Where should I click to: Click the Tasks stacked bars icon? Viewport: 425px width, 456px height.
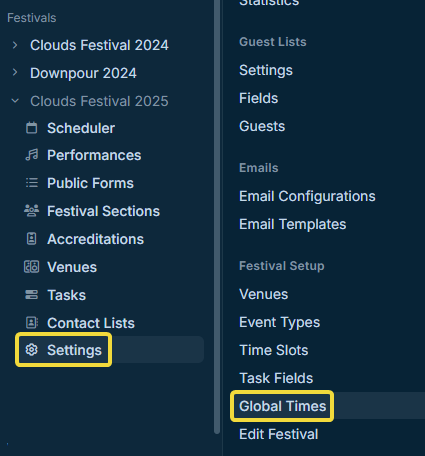[x=32, y=295]
